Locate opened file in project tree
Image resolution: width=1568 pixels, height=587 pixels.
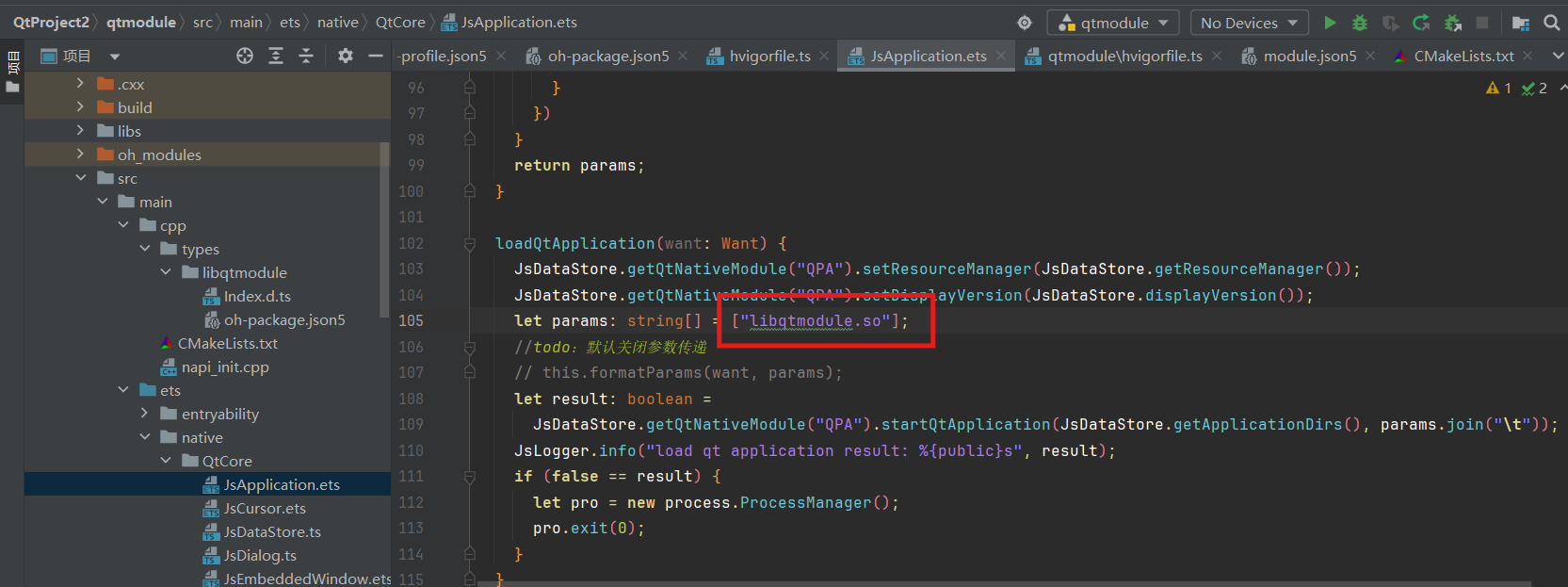[245, 57]
